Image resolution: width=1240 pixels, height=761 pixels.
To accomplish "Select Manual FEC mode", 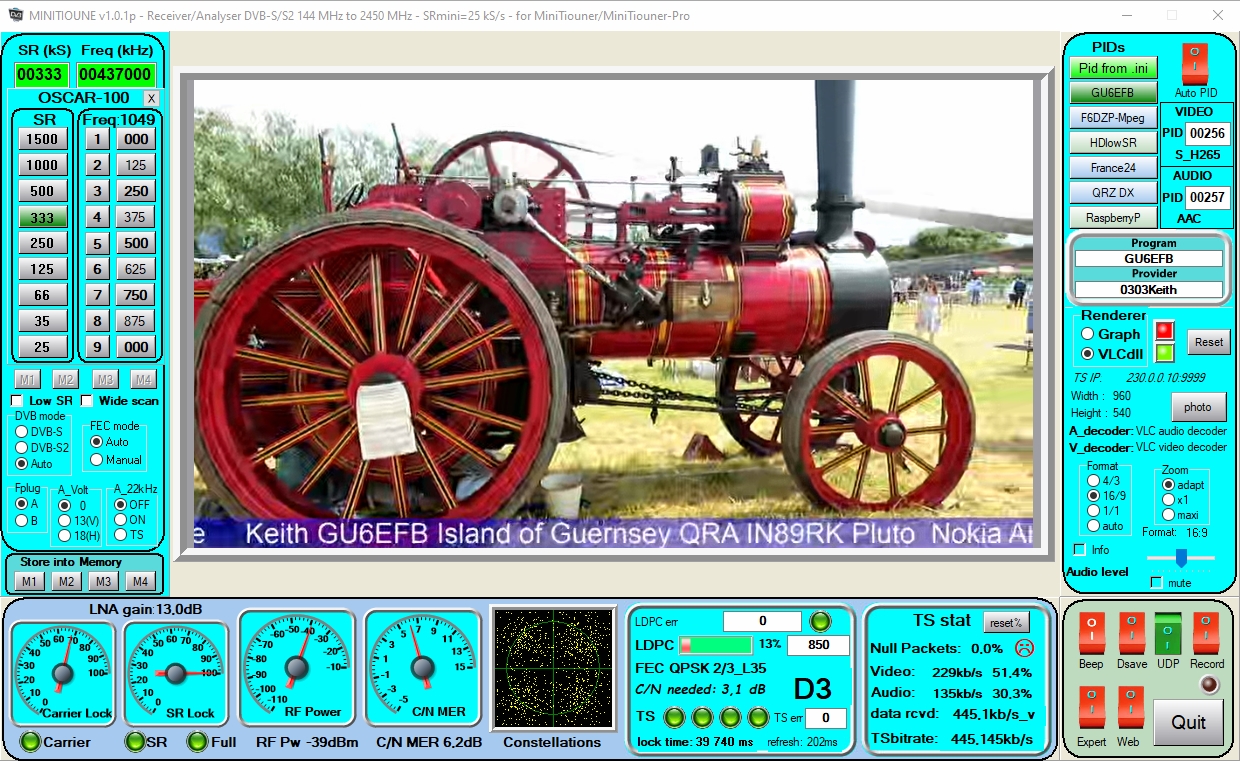I will (x=97, y=460).
